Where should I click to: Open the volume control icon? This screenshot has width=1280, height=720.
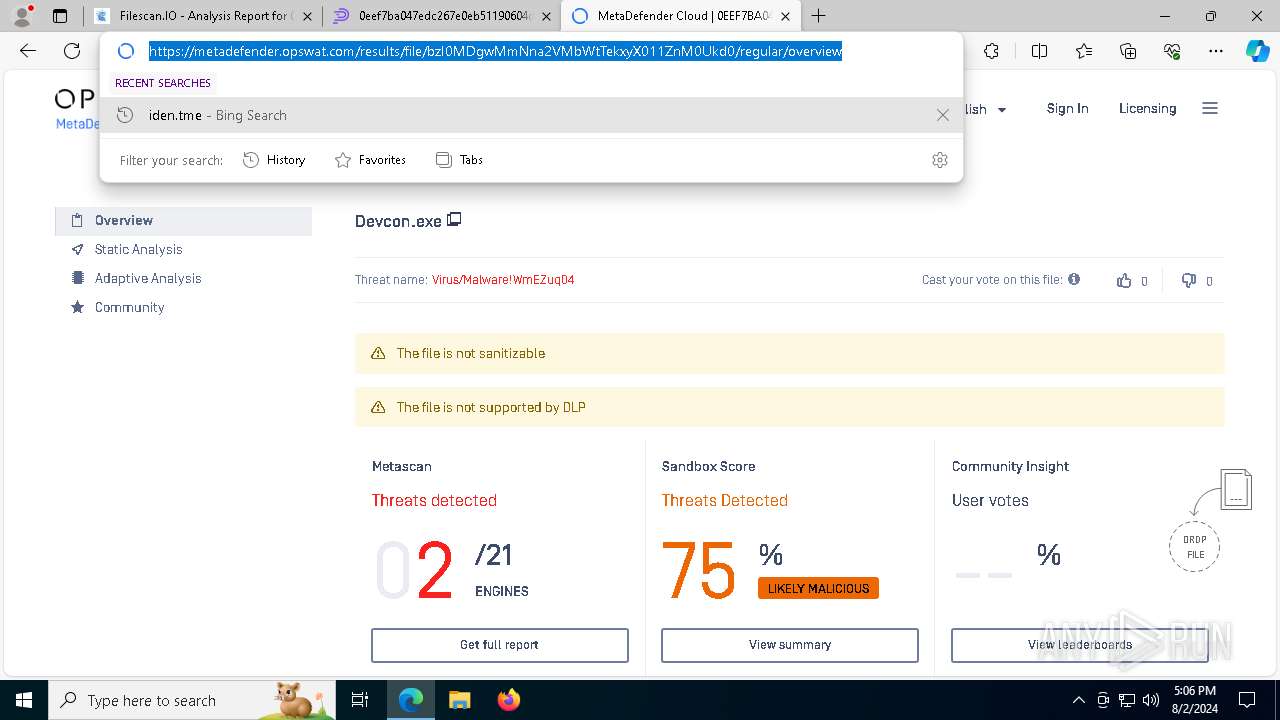(x=1151, y=700)
